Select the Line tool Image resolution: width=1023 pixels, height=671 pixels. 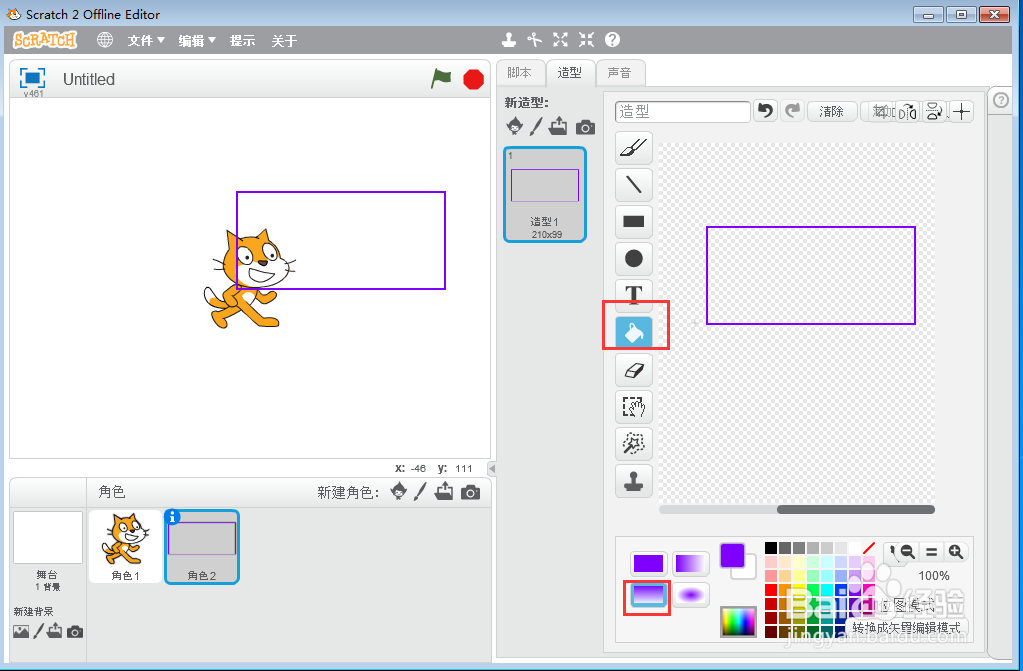pos(634,184)
